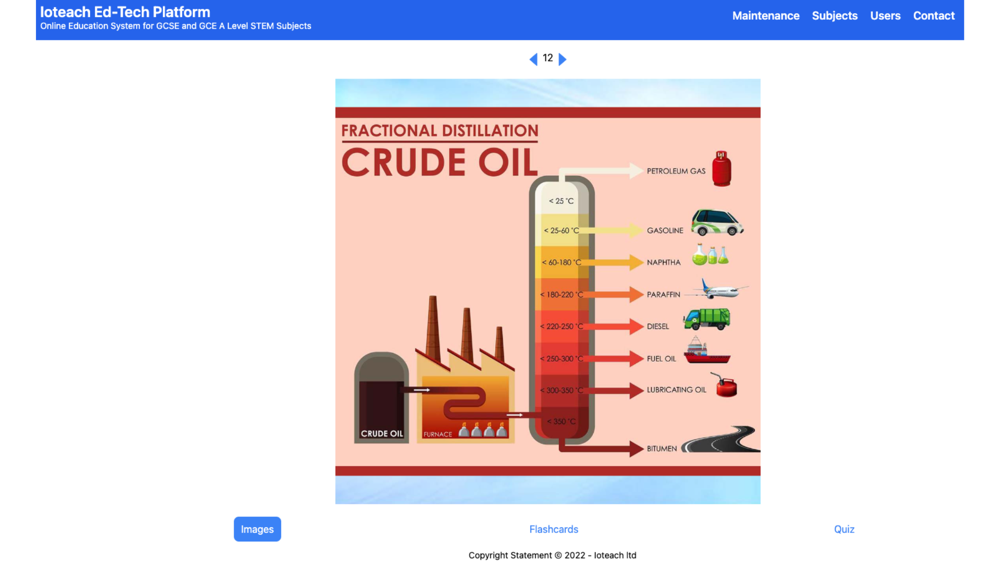Click the paraffin airplane icon
The width and height of the screenshot is (1000, 563).
click(717, 290)
